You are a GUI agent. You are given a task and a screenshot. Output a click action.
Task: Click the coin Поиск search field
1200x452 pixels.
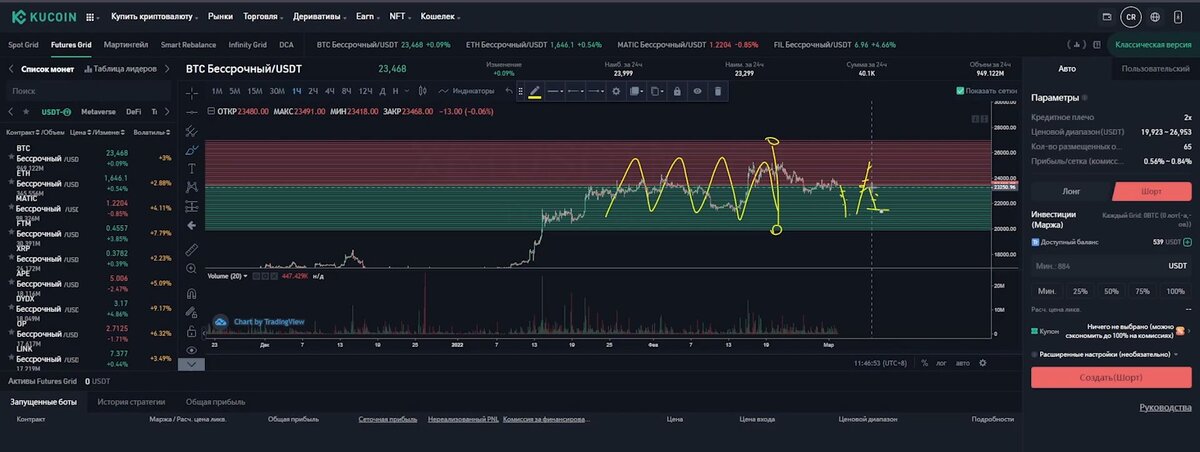click(89, 91)
